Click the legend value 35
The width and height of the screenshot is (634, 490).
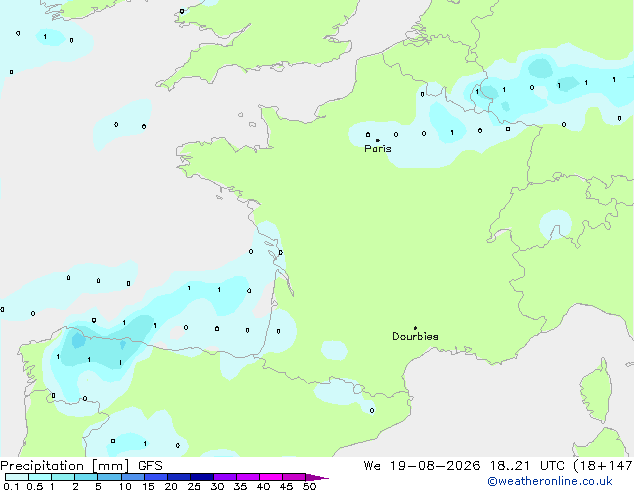pyautogui.click(x=240, y=486)
